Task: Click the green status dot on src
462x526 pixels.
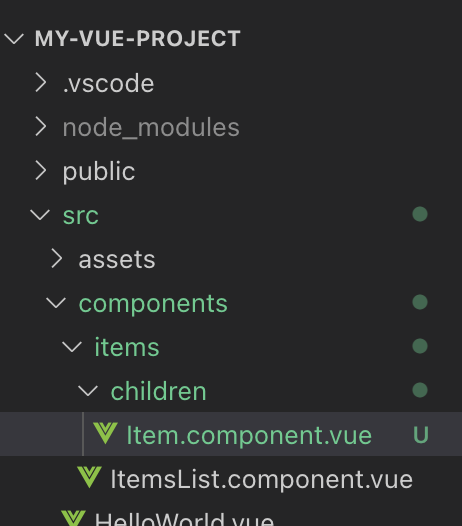Action: 420,214
